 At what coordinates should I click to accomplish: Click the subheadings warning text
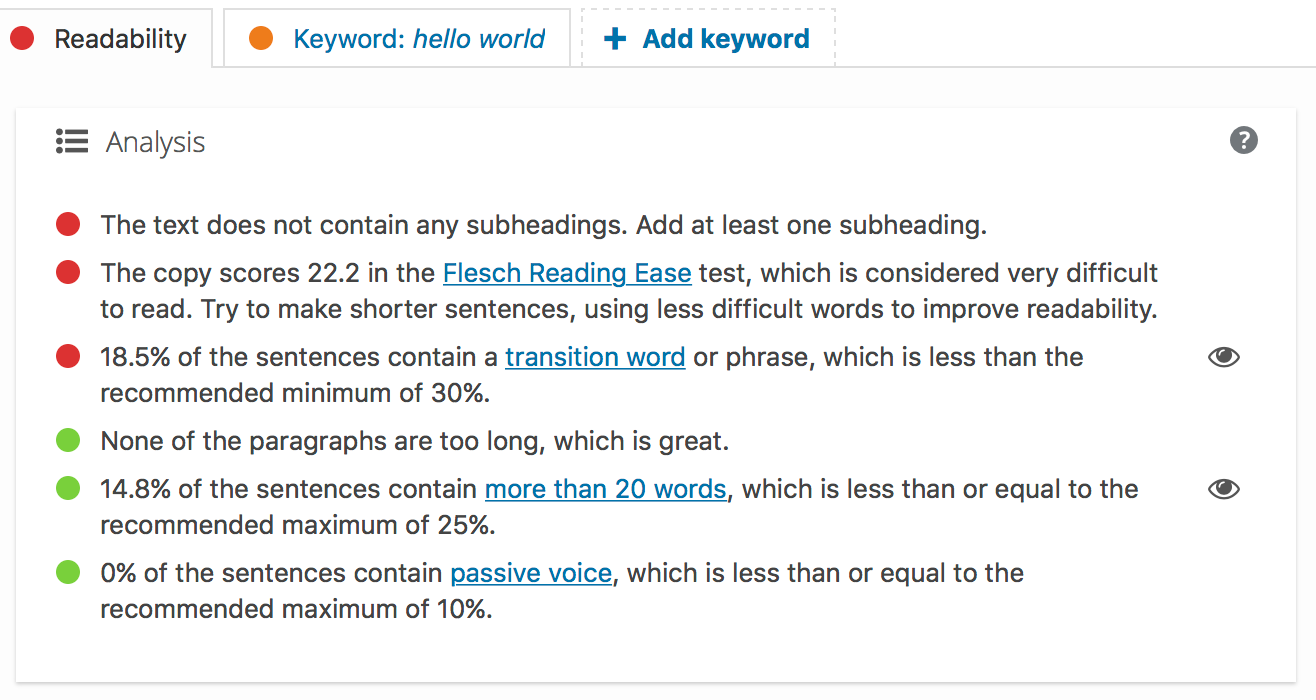pyautogui.click(x=543, y=225)
